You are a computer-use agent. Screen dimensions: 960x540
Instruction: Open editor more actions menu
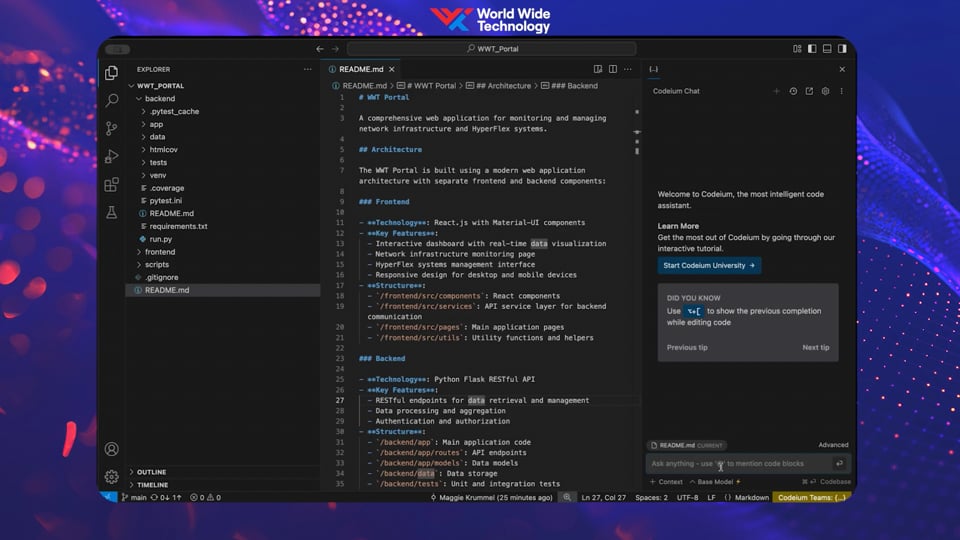(628, 69)
